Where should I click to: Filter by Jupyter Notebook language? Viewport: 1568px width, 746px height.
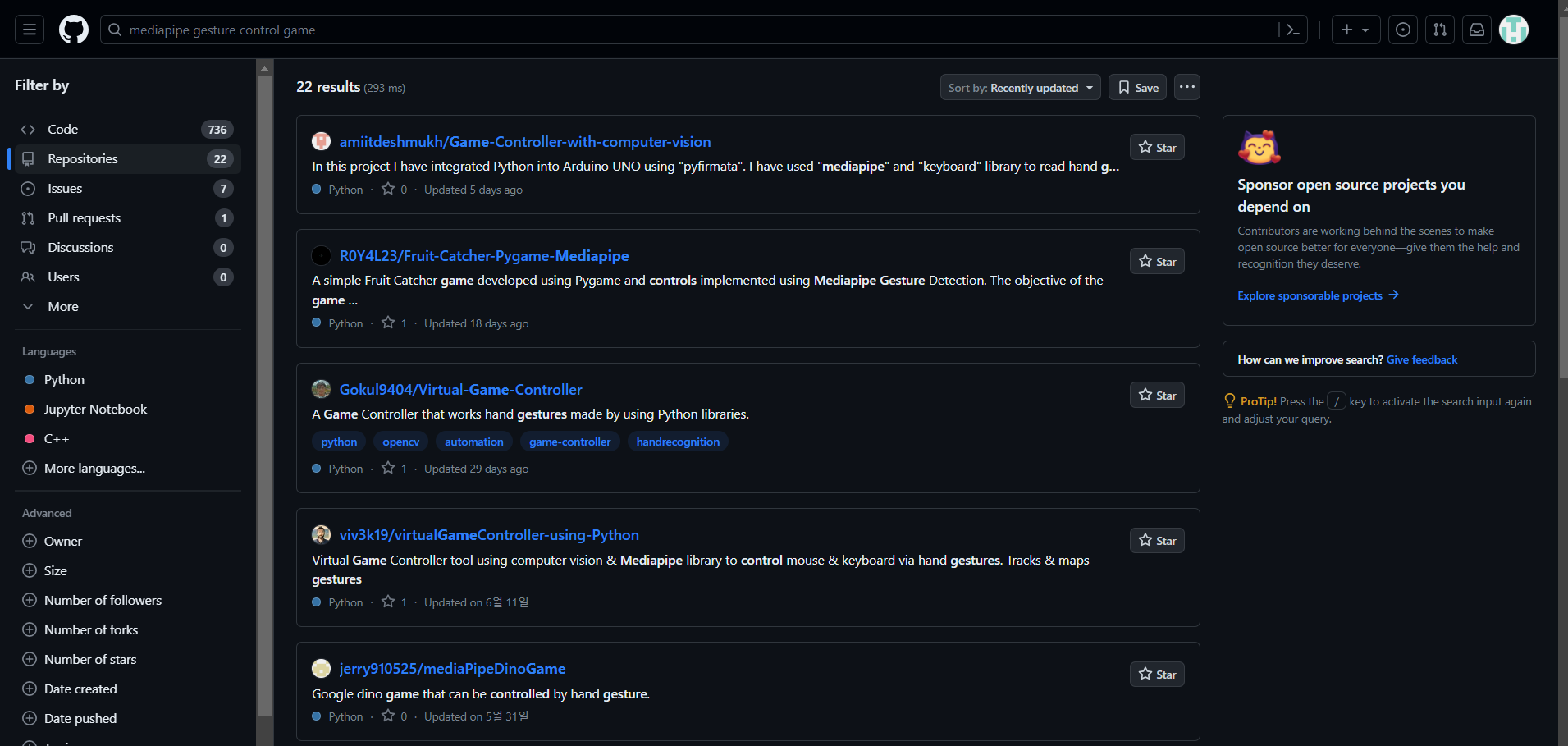coord(126,410)
